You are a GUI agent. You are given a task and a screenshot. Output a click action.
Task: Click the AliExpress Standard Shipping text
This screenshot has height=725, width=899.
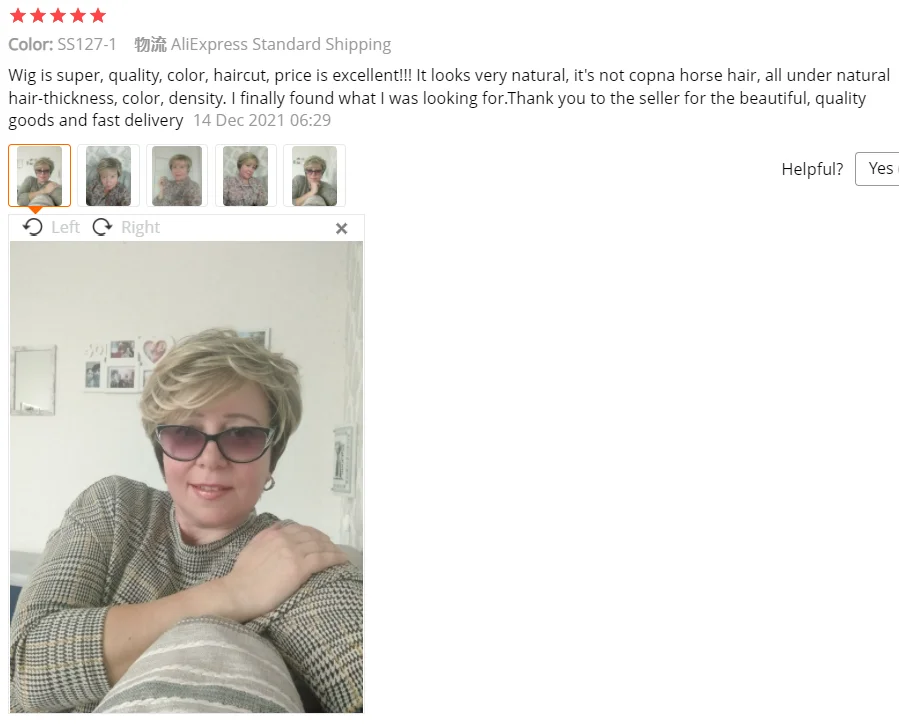click(281, 44)
